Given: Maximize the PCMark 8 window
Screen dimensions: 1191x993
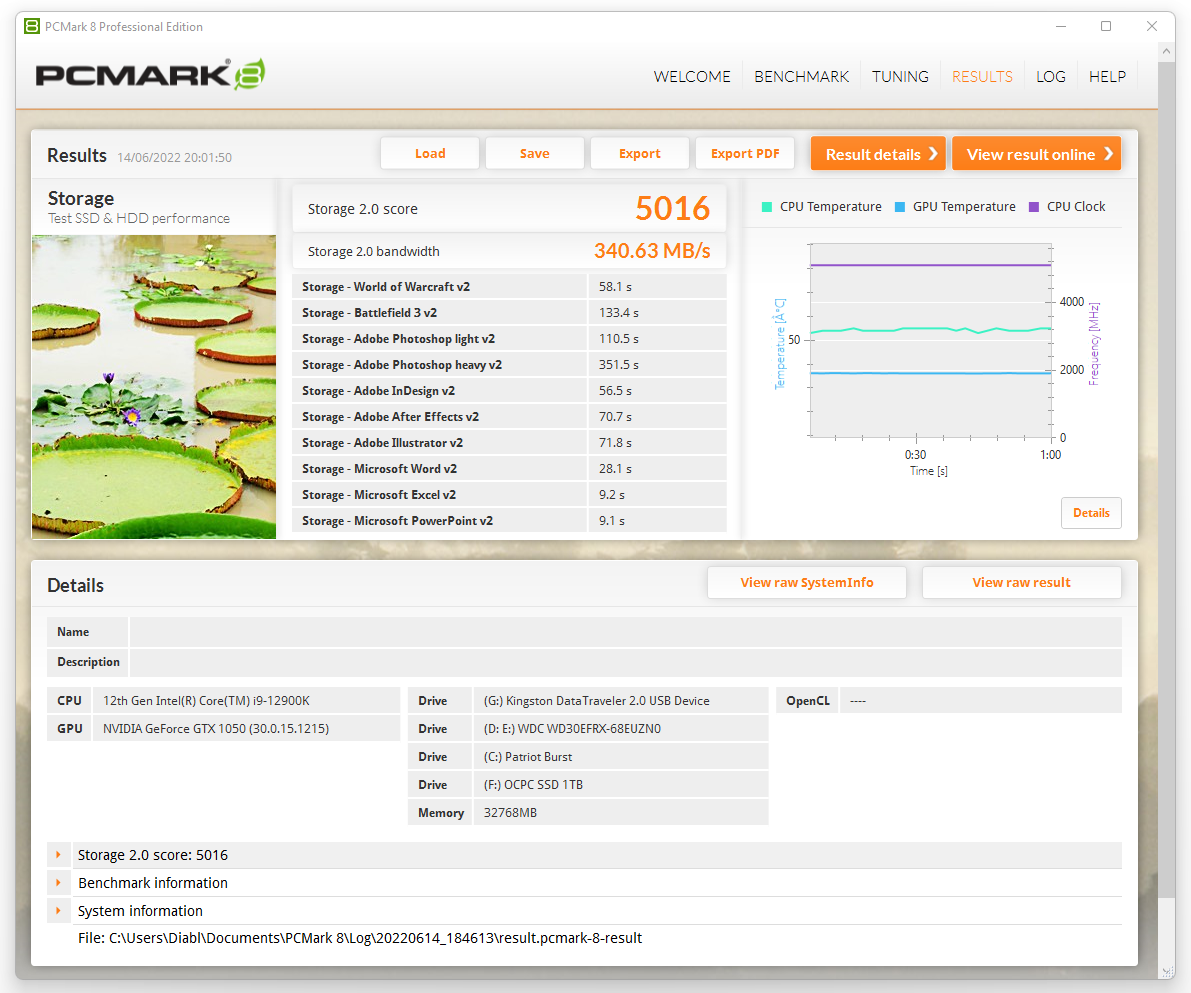Looking at the screenshot, I should coord(1106,27).
